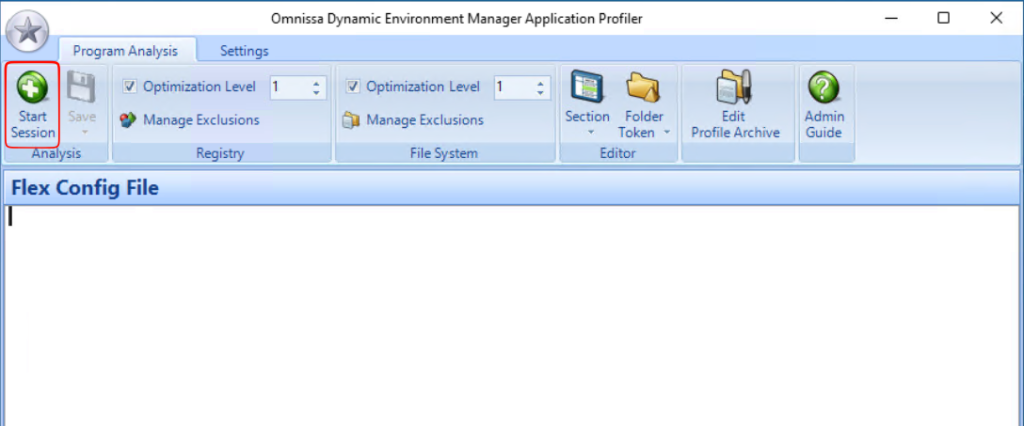Click the File System optimization level value field

(x=514, y=88)
